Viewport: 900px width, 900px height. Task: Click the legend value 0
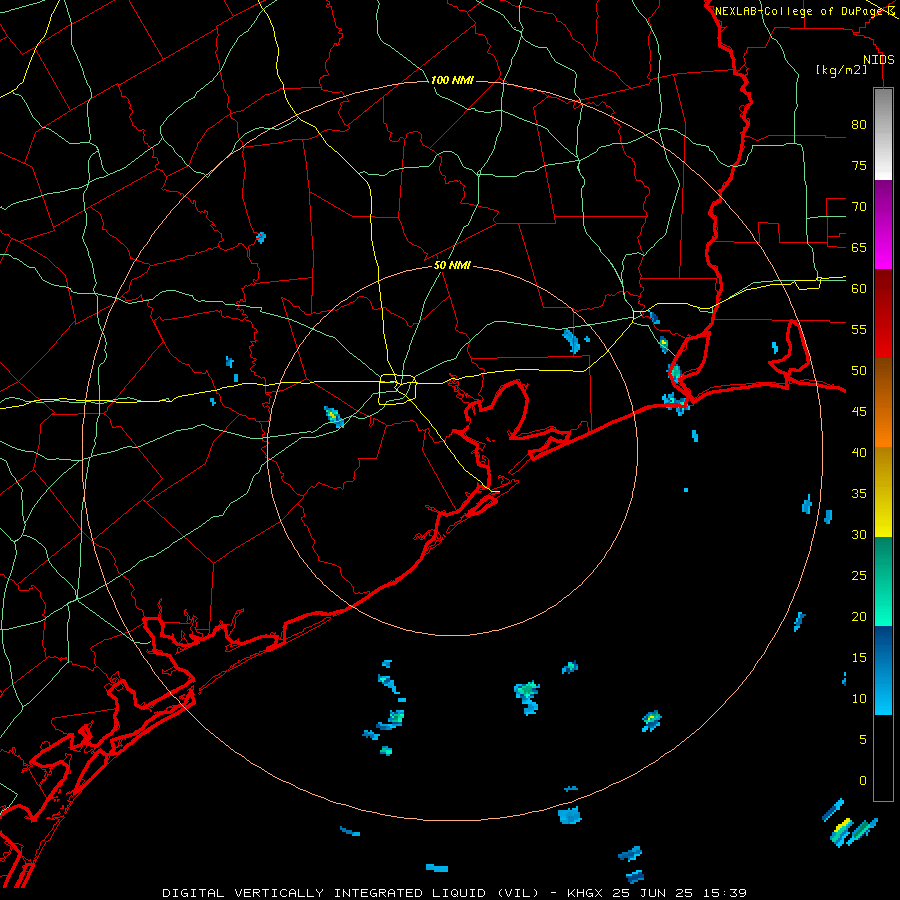tap(863, 781)
